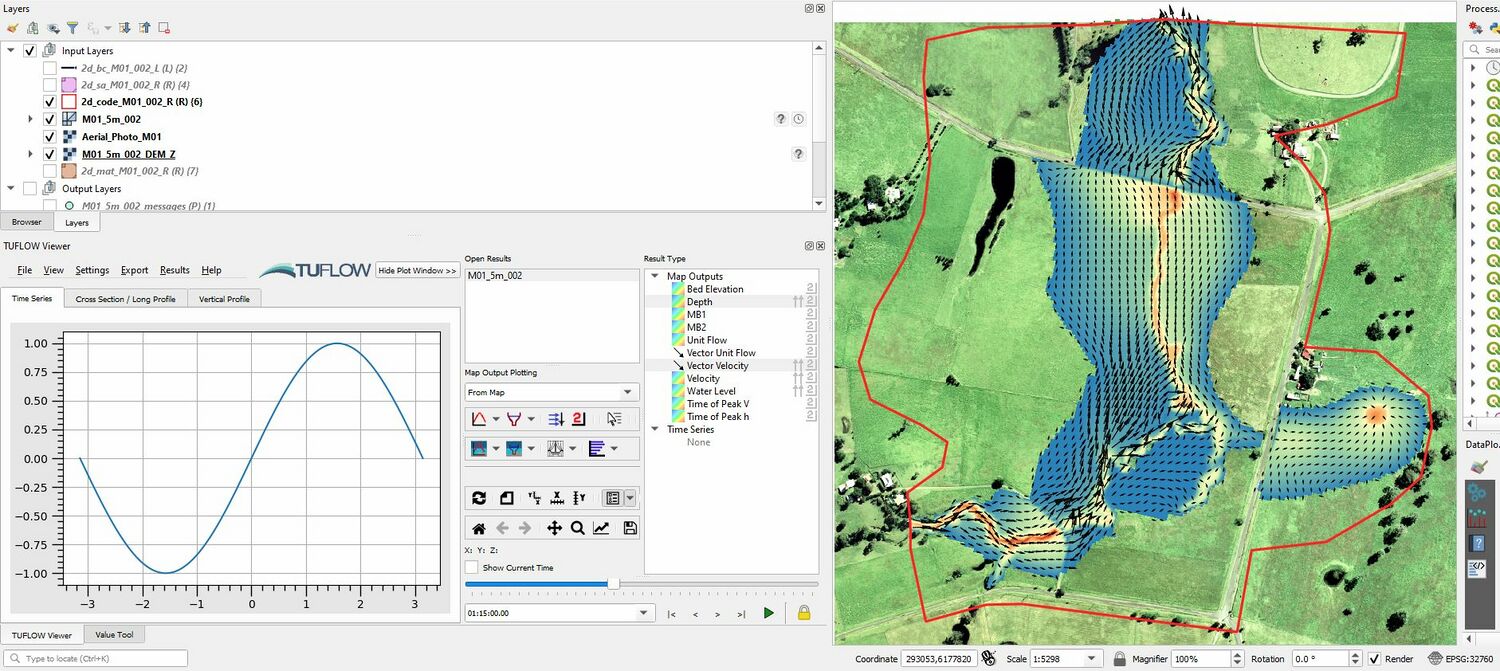Click the Save plot disk icon
1500x671 pixels.
(631, 528)
